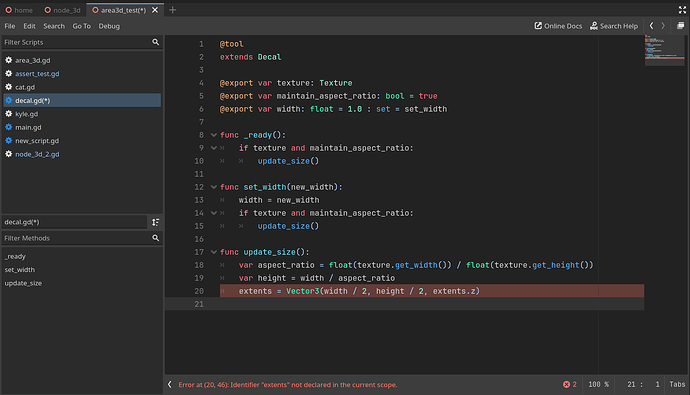Viewport: 690px width, 395px height.
Task: Open assert_test.gd in the scripts list
Action: coord(37,73)
